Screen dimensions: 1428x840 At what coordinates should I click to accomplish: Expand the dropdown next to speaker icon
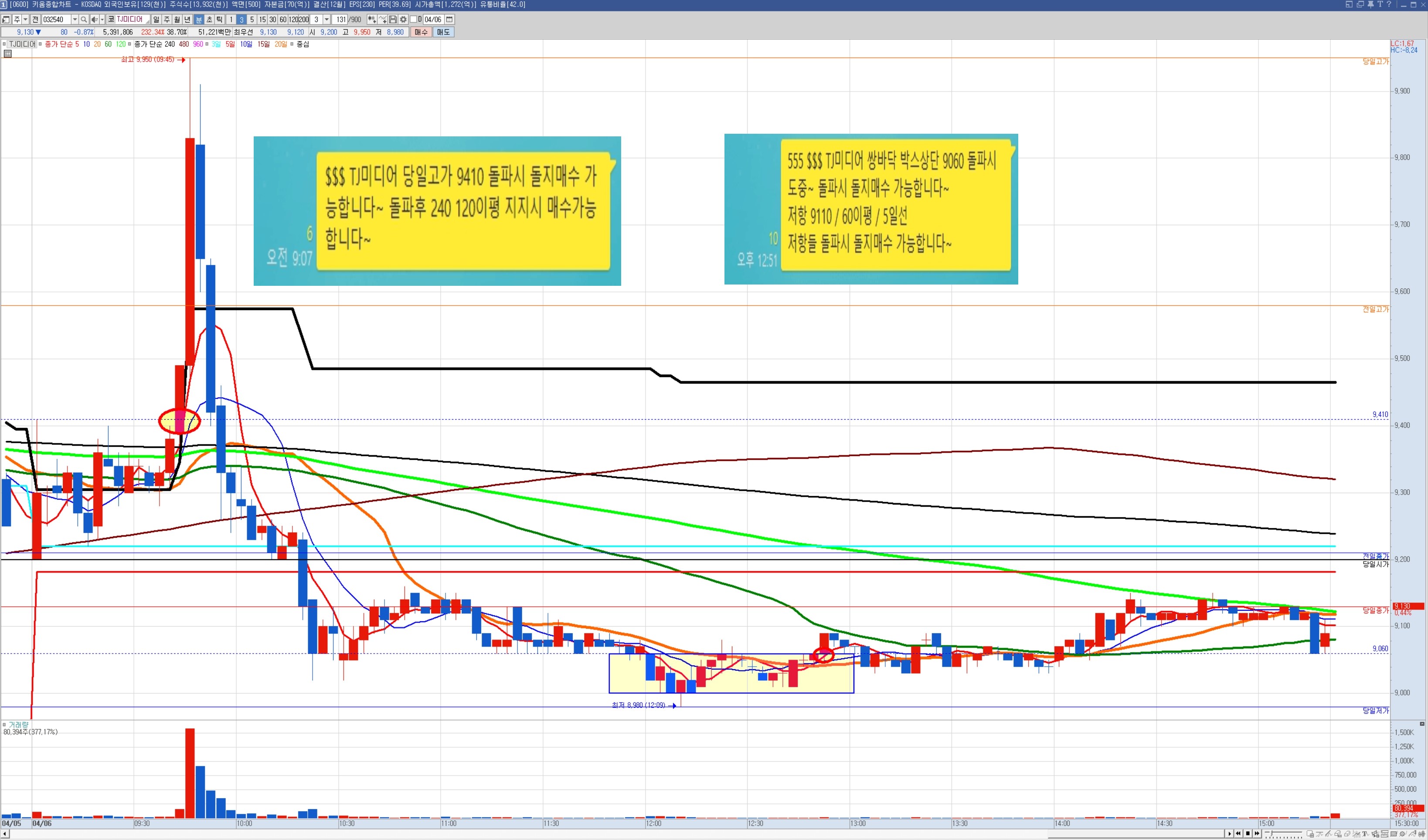click(x=102, y=19)
